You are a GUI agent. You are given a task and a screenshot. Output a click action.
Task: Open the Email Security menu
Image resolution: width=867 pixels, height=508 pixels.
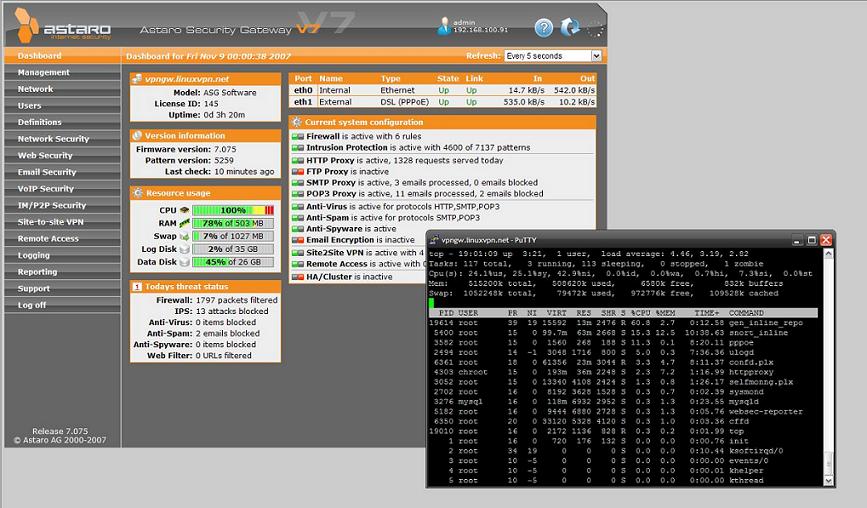point(62,172)
